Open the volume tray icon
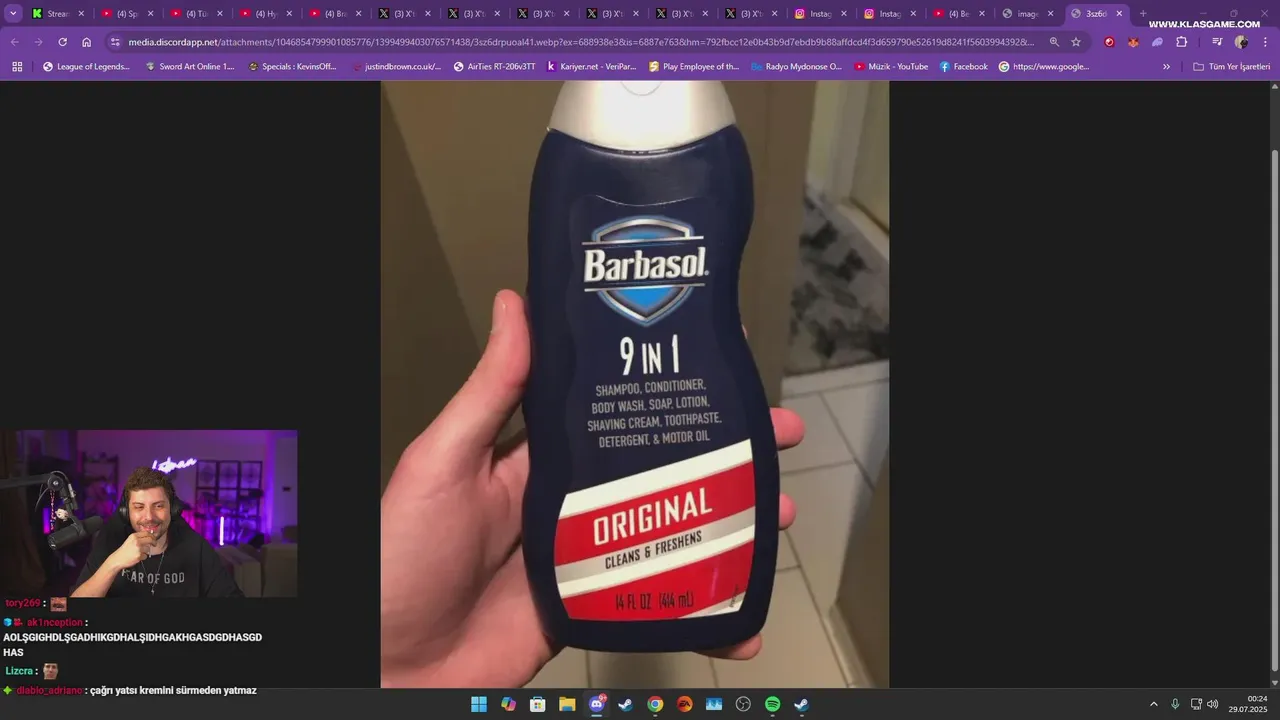The image size is (1280, 720). pyautogui.click(x=1213, y=704)
